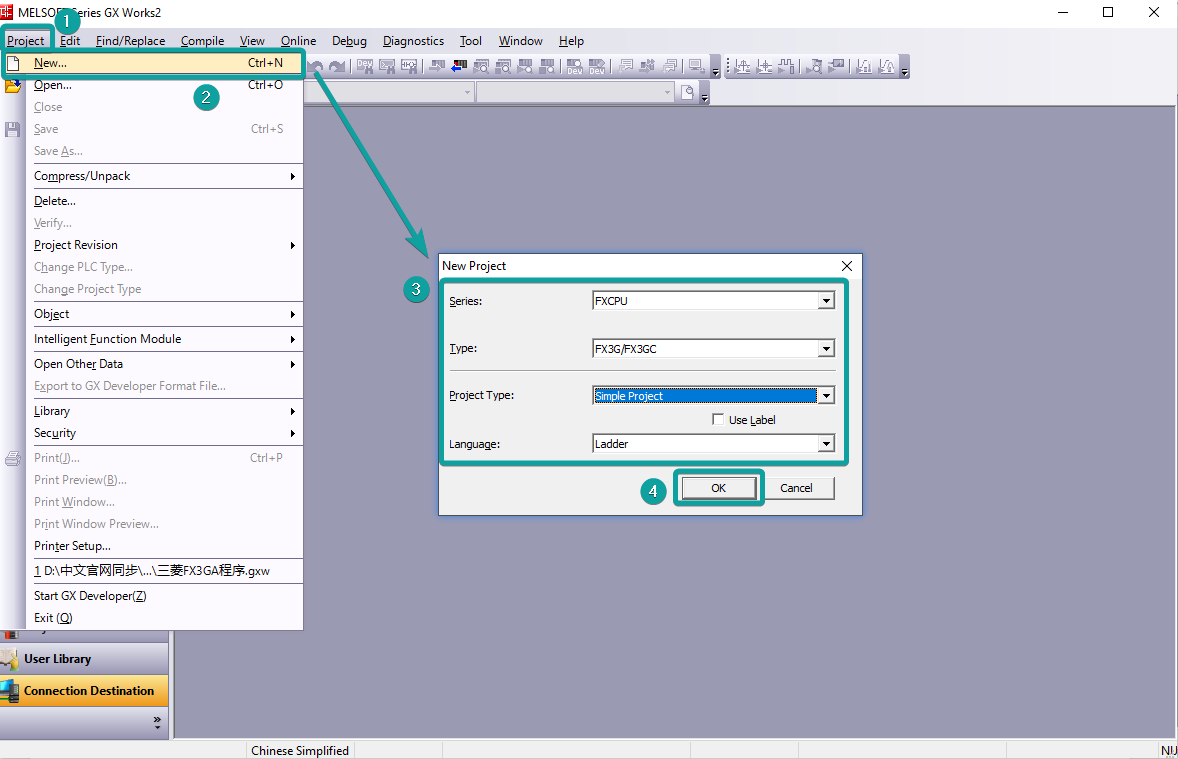Image resolution: width=1178 pixels, height=759 pixels.
Task: Expand the Project Type combo box
Action: tap(825, 396)
